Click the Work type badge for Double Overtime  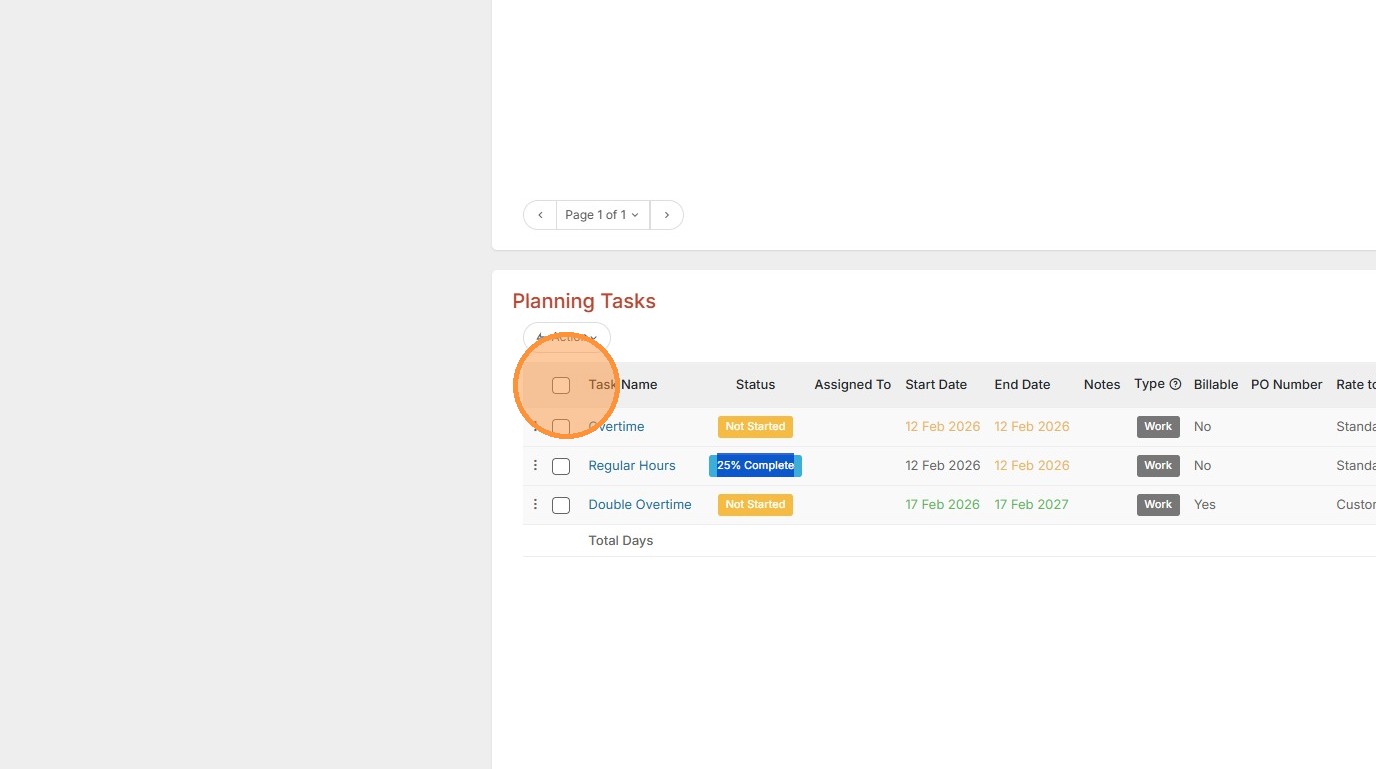(1158, 505)
